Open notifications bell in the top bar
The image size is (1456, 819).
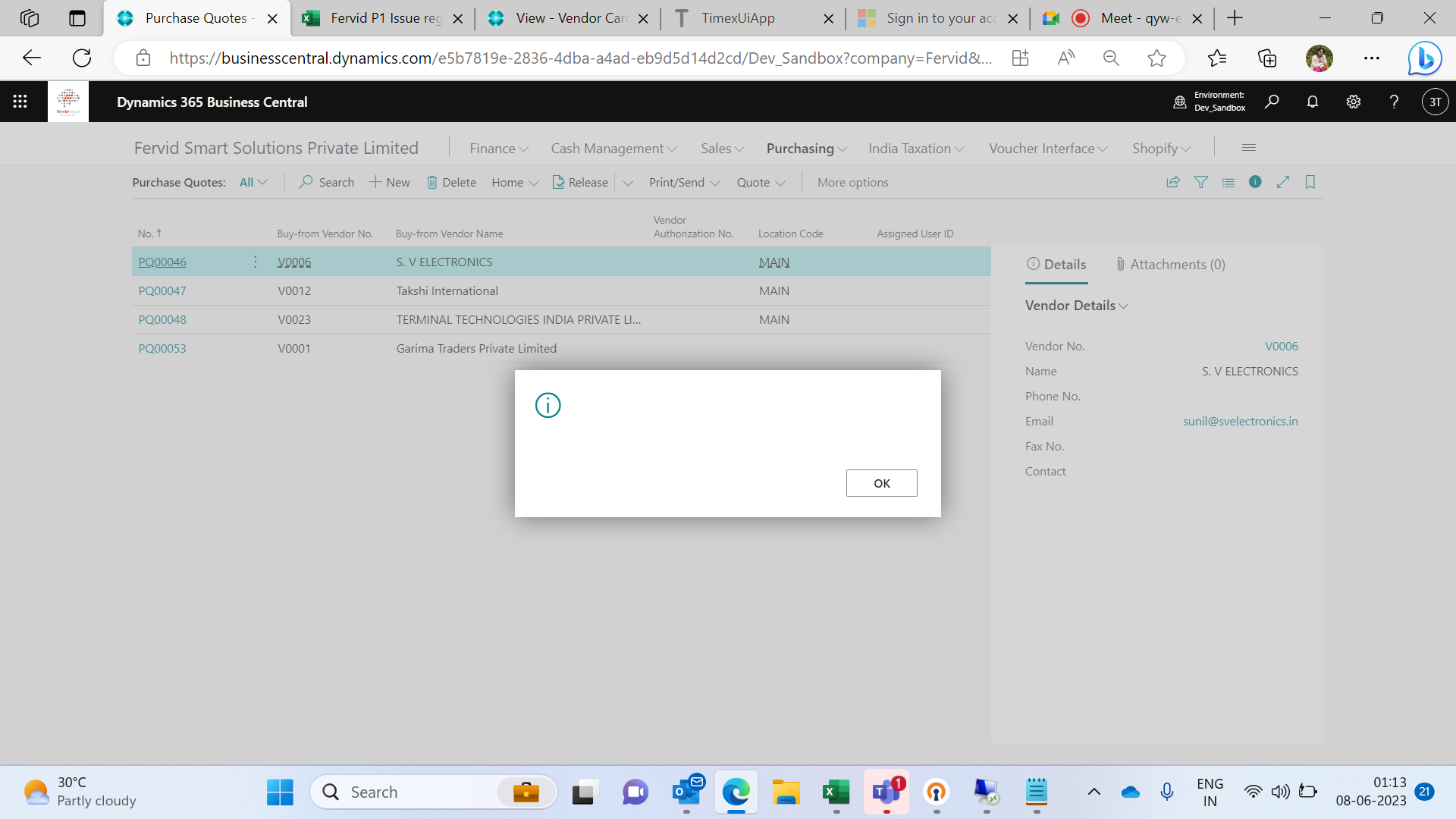pos(1313,101)
